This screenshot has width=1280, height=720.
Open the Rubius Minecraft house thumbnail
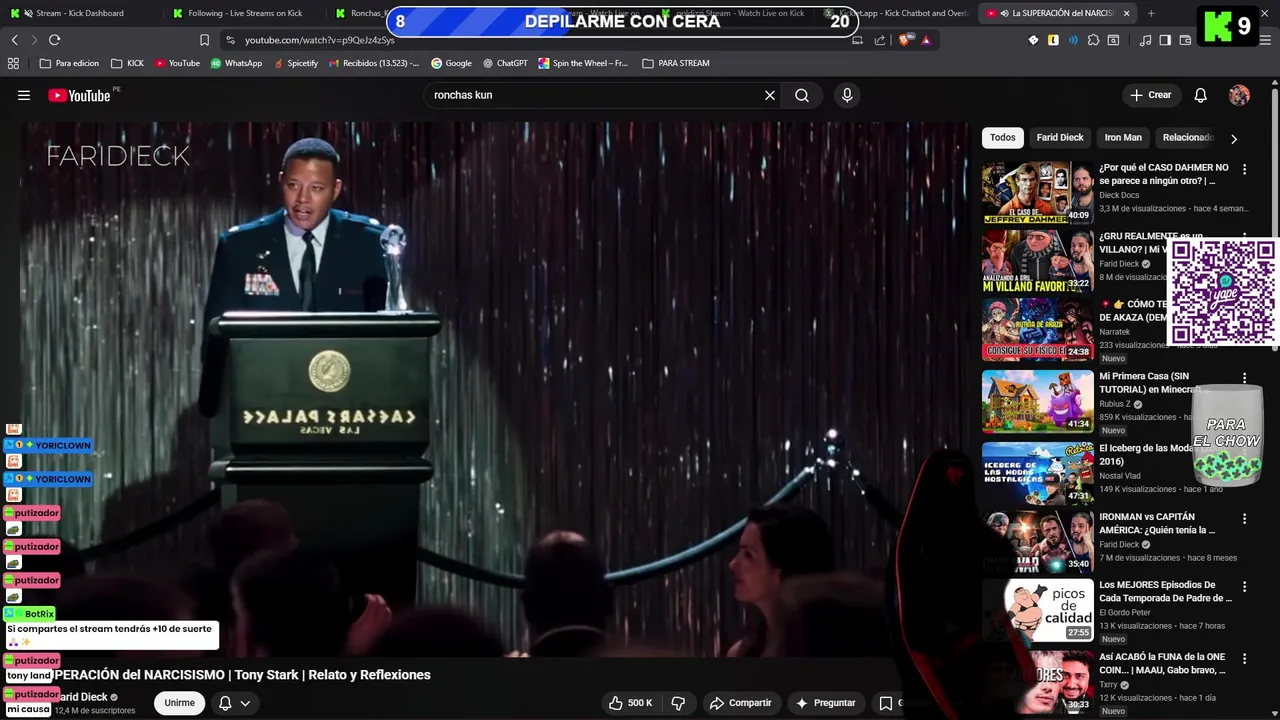coord(1038,401)
